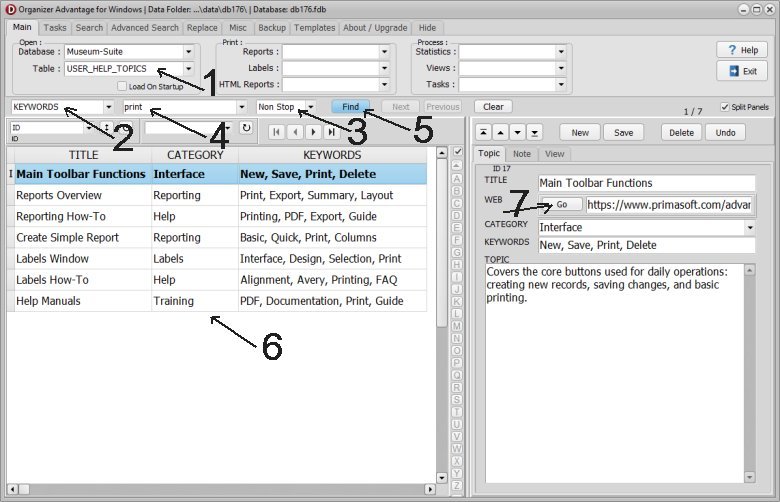Open Help with the question mark button
780x502 pixels.
(741, 50)
